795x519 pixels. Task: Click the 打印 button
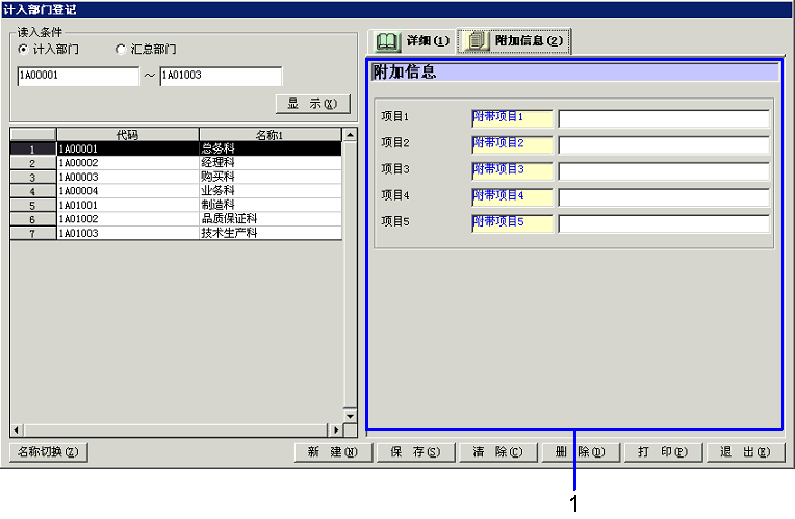pyautogui.click(x=663, y=452)
